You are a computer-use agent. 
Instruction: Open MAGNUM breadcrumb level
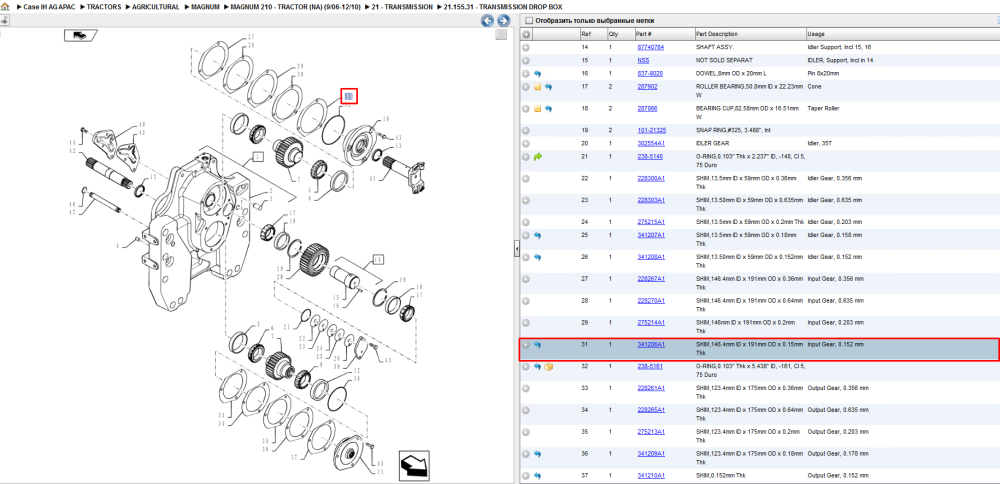click(x=205, y=6)
